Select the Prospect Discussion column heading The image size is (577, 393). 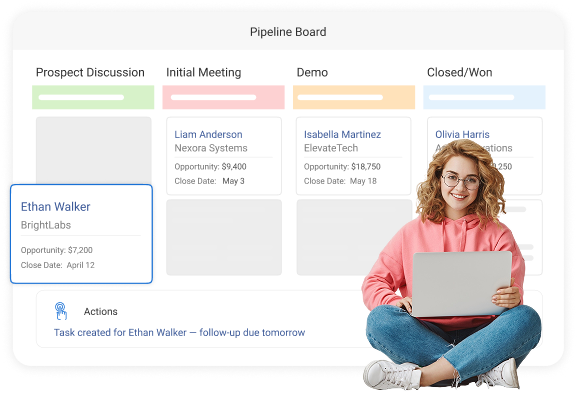90,72
